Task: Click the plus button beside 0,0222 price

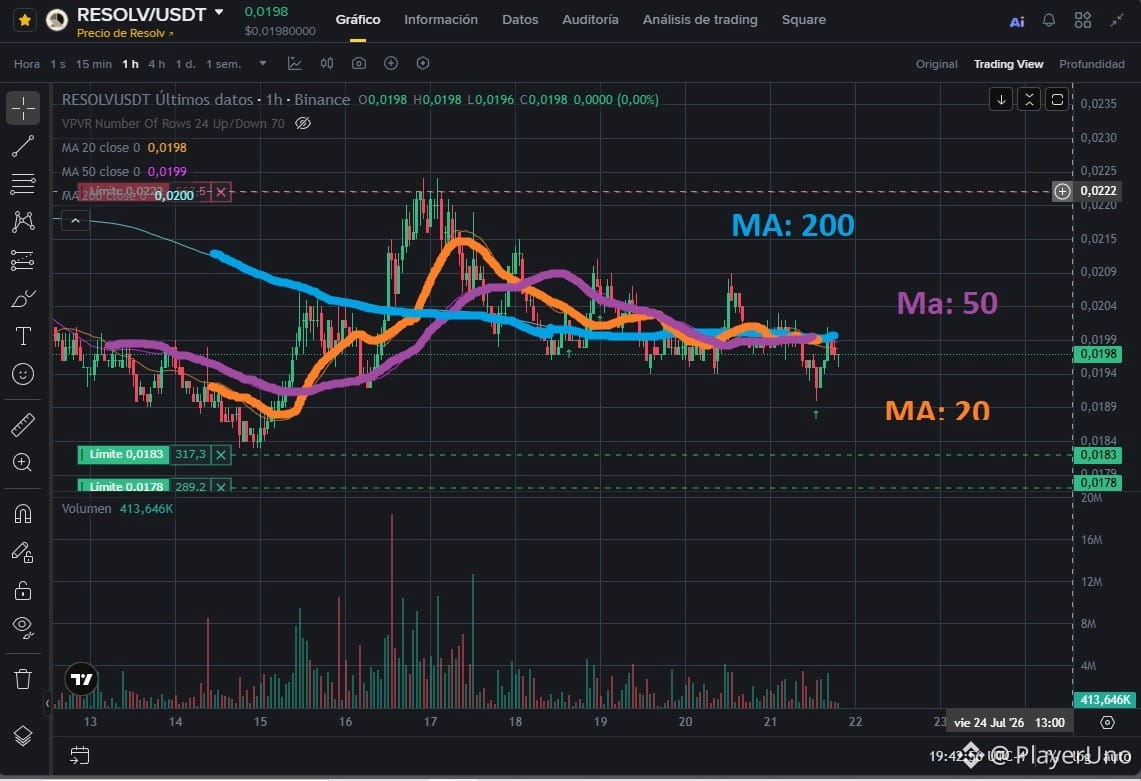Action: 1062,191
